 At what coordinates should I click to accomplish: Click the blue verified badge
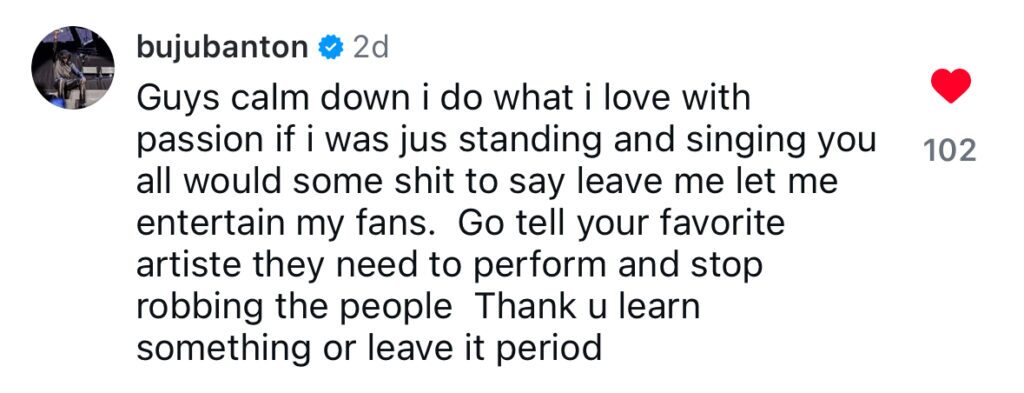coord(330,48)
